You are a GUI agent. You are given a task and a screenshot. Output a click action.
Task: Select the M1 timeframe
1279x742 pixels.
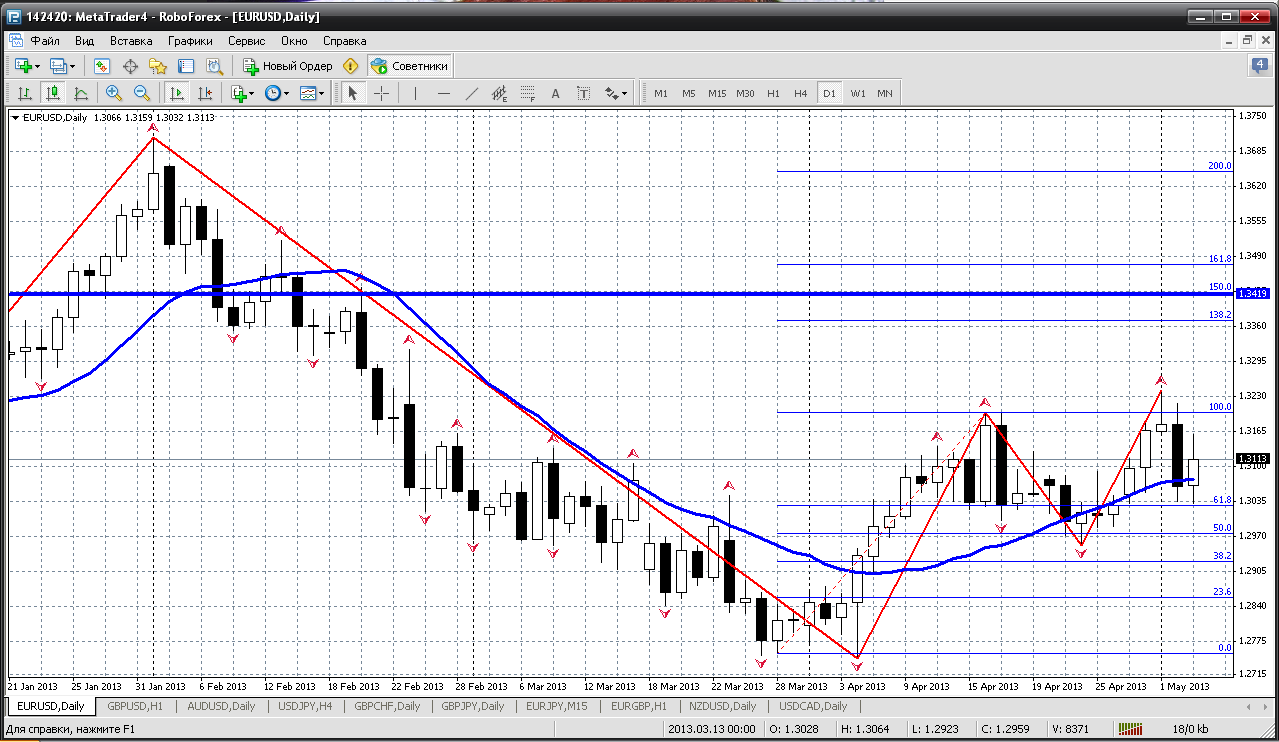(x=660, y=93)
